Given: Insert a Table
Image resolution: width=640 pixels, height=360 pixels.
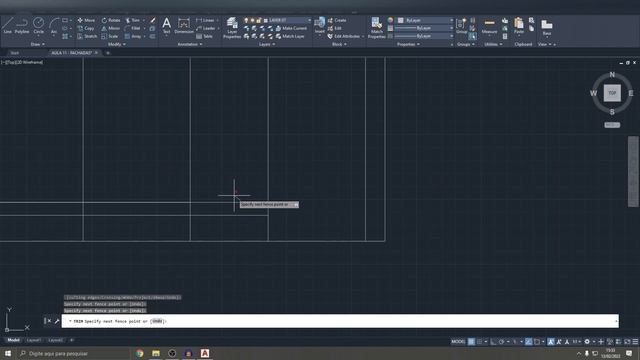Looking at the screenshot, I should pos(204,36).
